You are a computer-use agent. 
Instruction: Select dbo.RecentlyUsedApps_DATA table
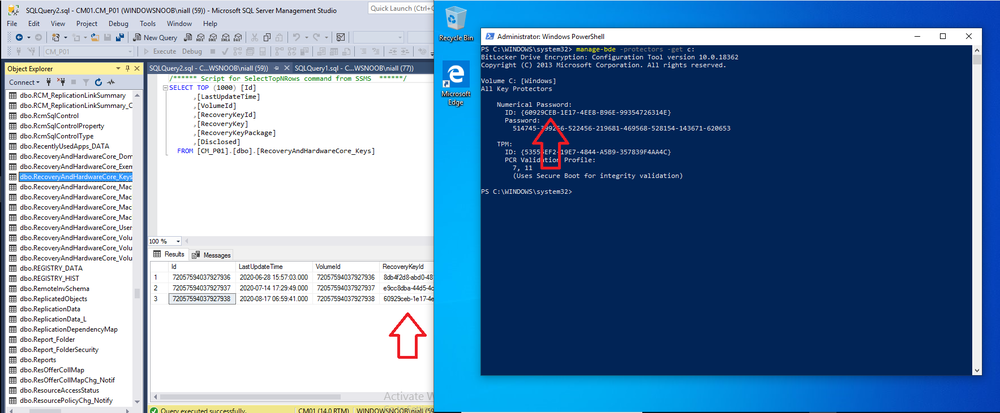point(64,146)
